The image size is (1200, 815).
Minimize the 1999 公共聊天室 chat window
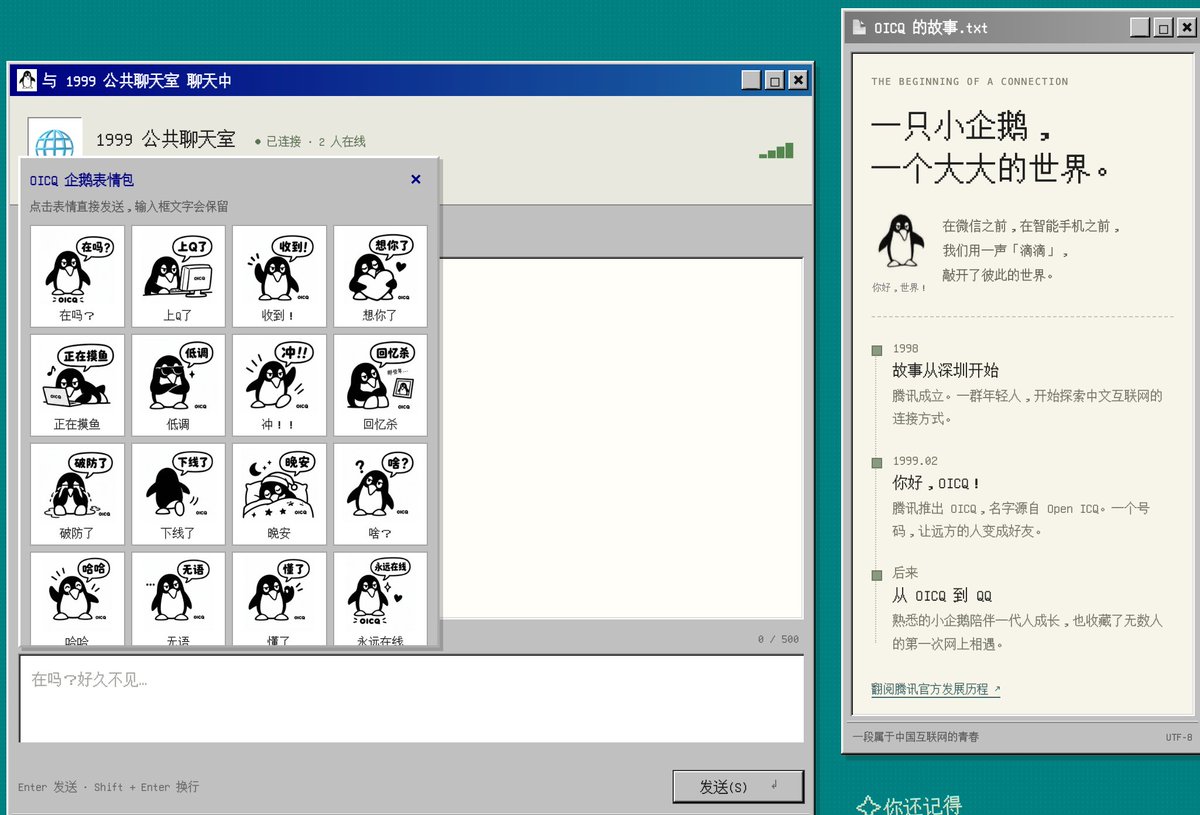click(752, 81)
